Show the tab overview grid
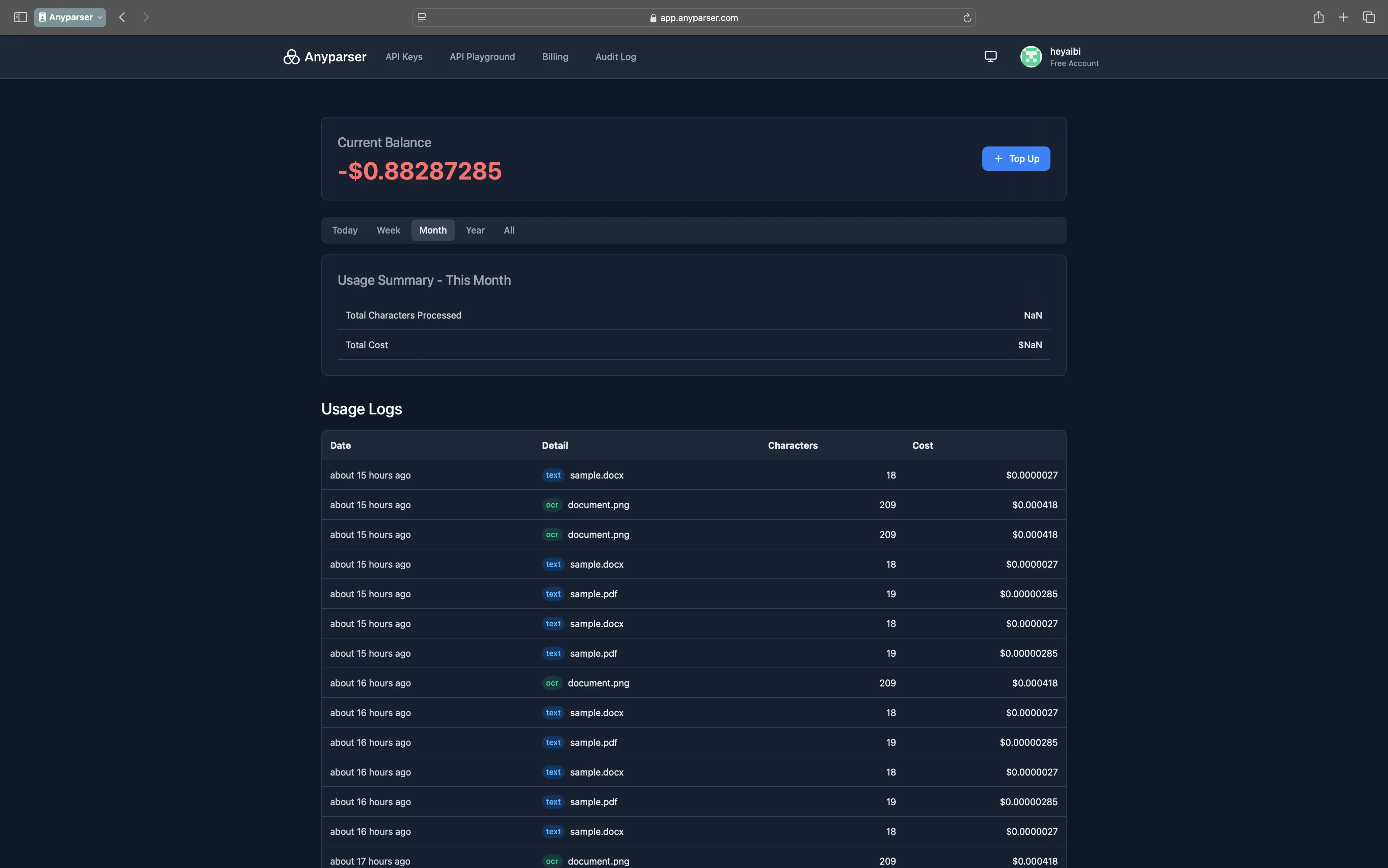This screenshot has height=868, width=1388. click(1369, 17)
